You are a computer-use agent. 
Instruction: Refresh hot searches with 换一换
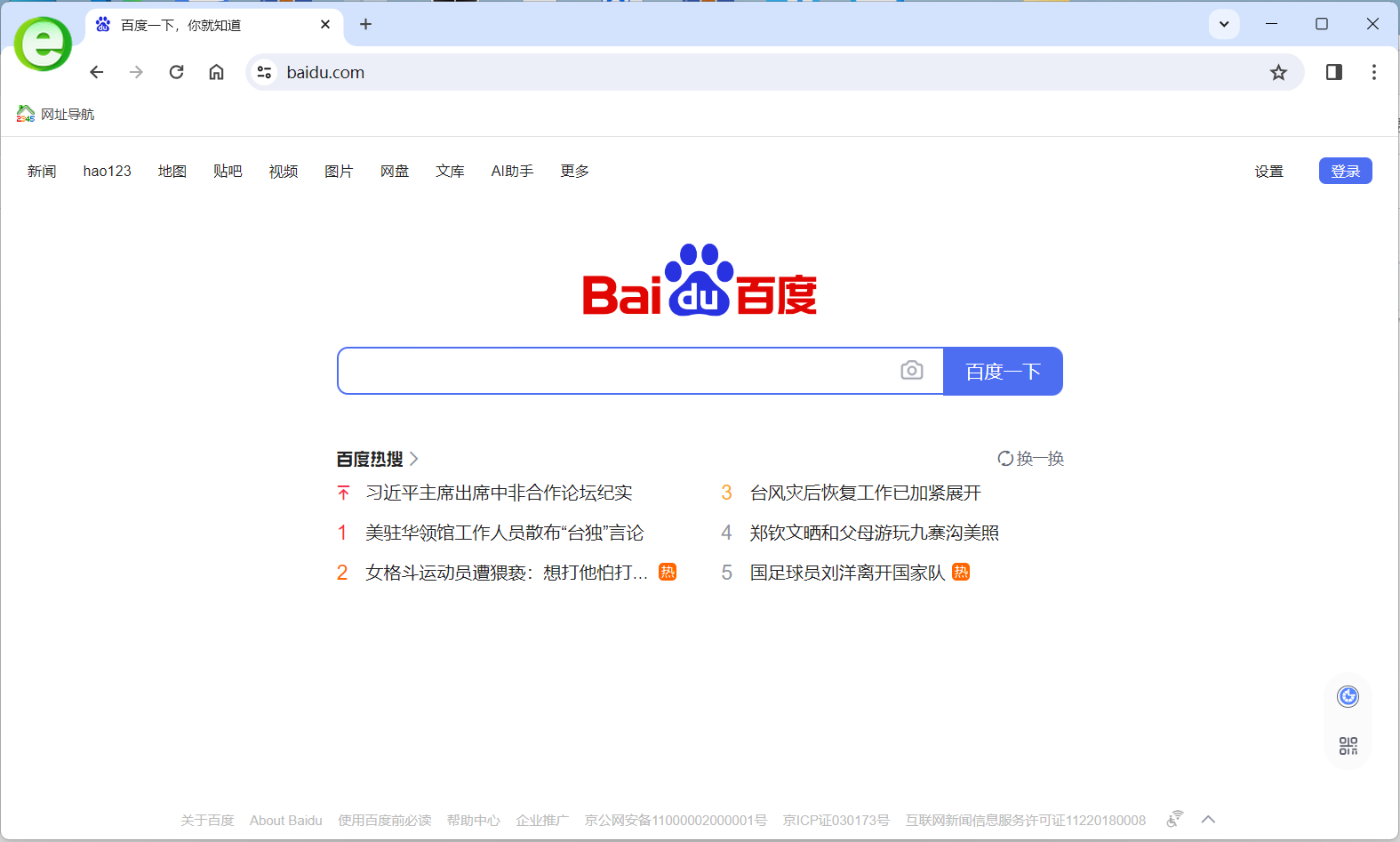pos(1031,459)
